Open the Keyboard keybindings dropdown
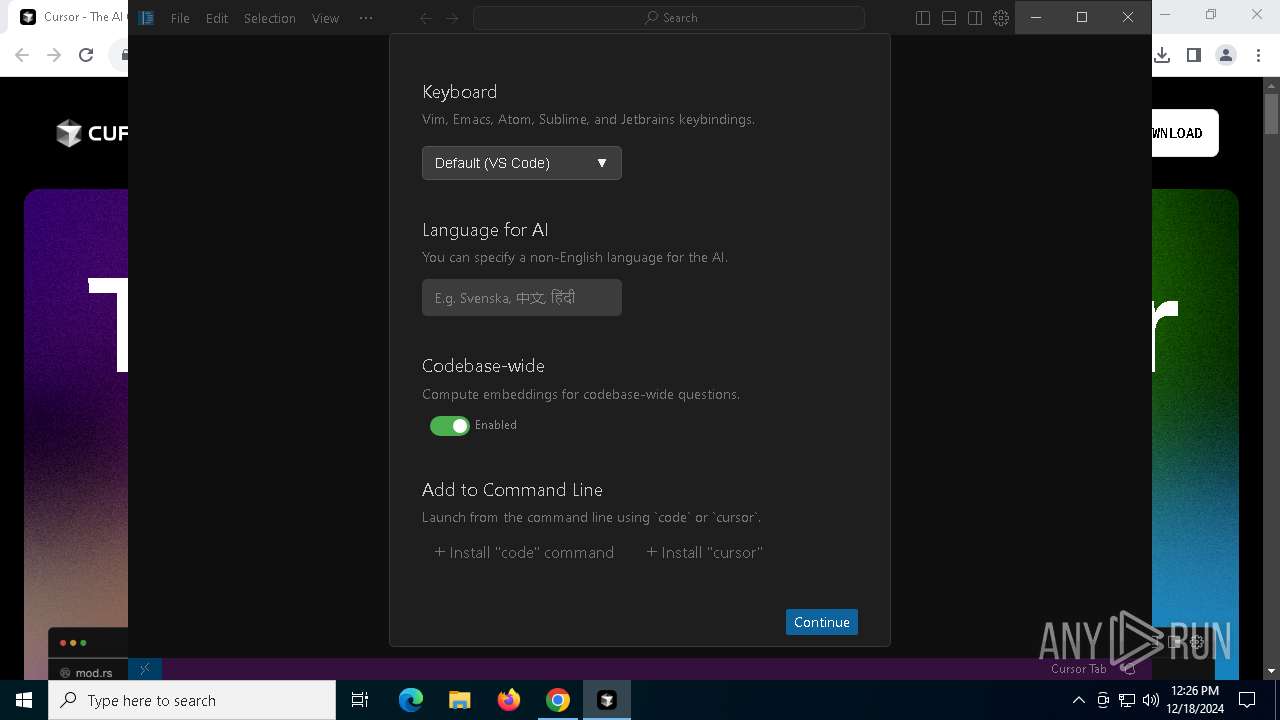The image size is (1280, 720). point(521,163)
